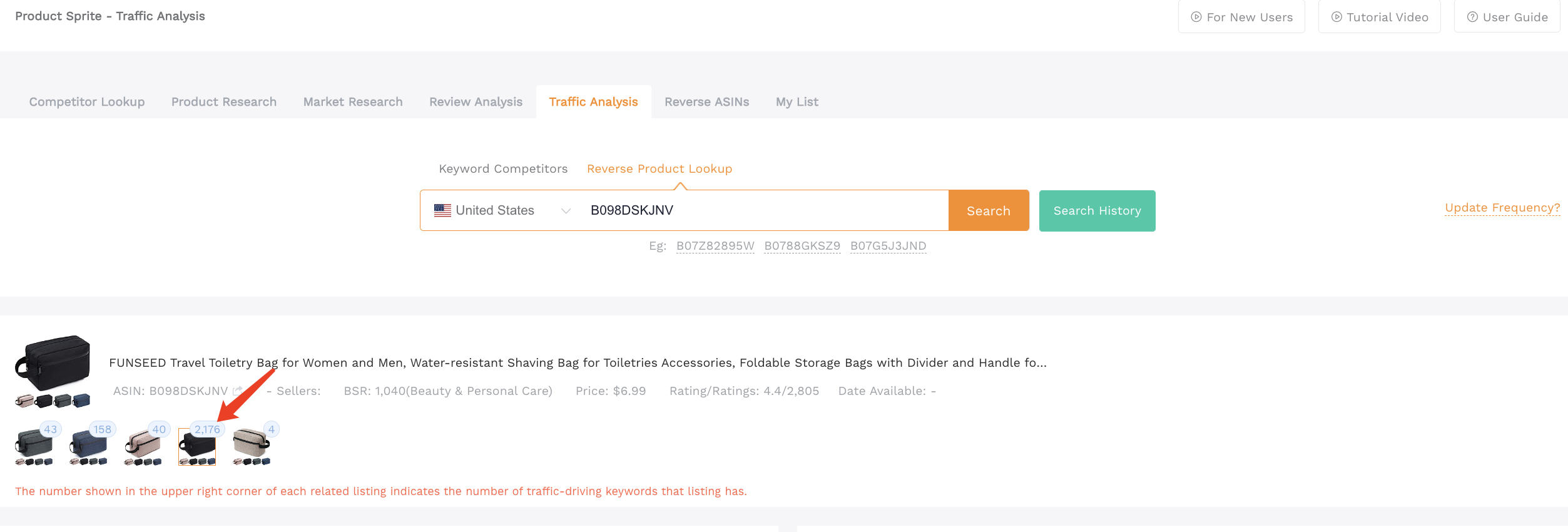The image size is (1568, 532).
Task: Click the For New Users button
Action: click(x=1241, y=17)
